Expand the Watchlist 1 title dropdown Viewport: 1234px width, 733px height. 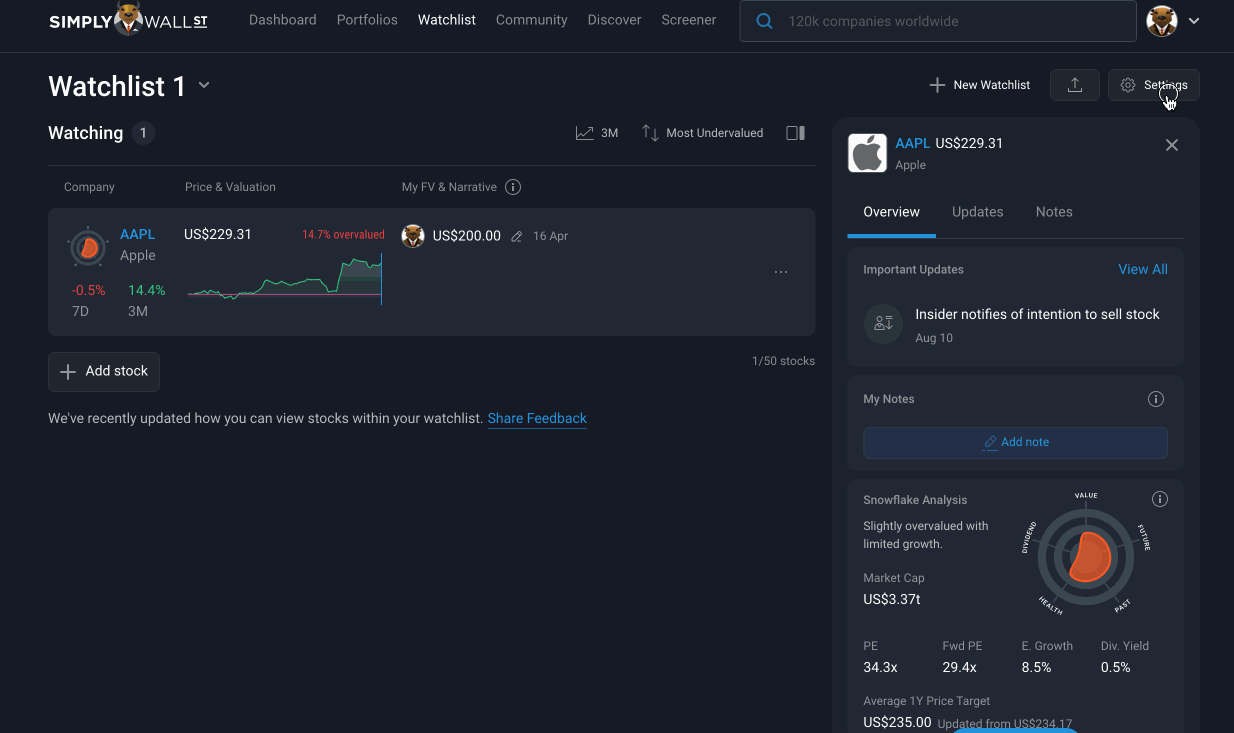click(204, 85)
